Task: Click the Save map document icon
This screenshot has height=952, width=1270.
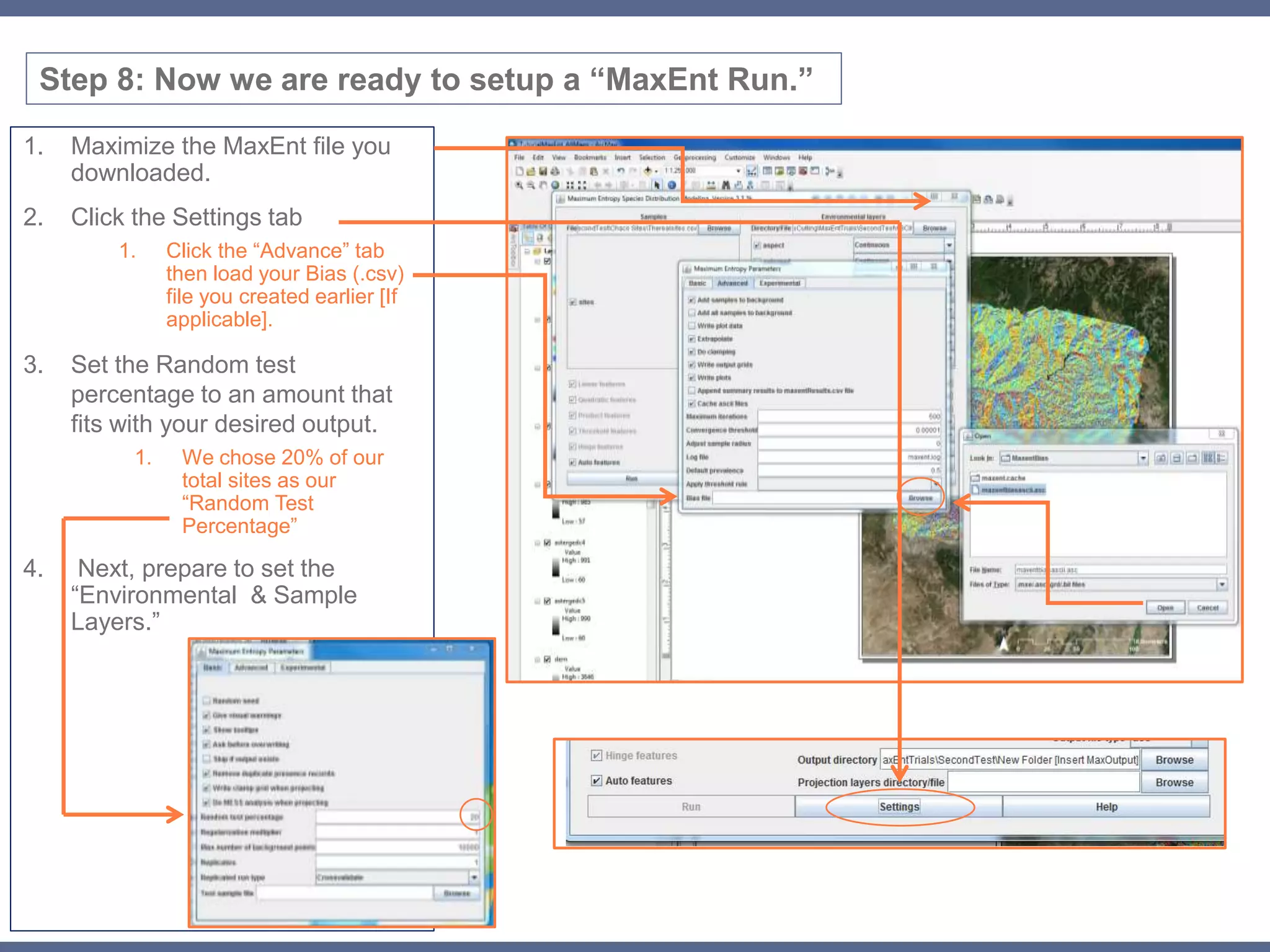Action: pyautogui.click(x=543, y=171)
